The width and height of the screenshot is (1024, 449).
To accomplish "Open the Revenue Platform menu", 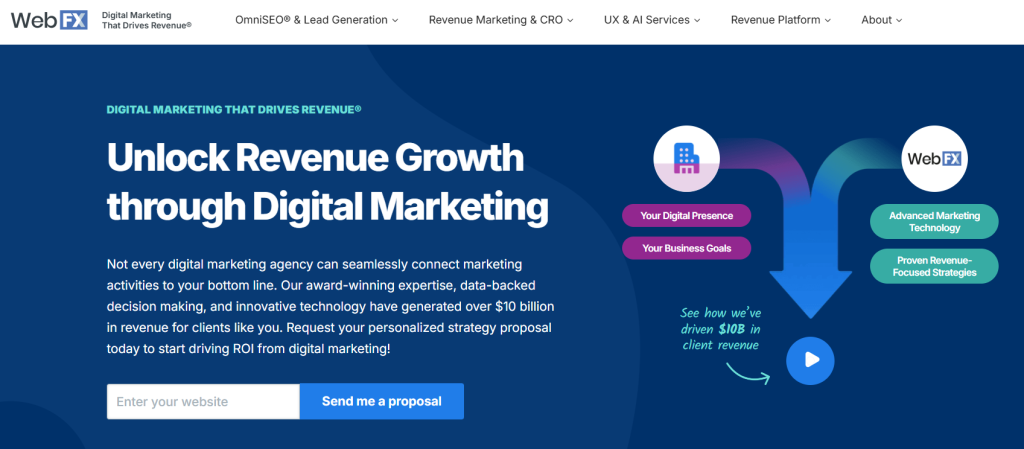I will click(x=781, y=20).
